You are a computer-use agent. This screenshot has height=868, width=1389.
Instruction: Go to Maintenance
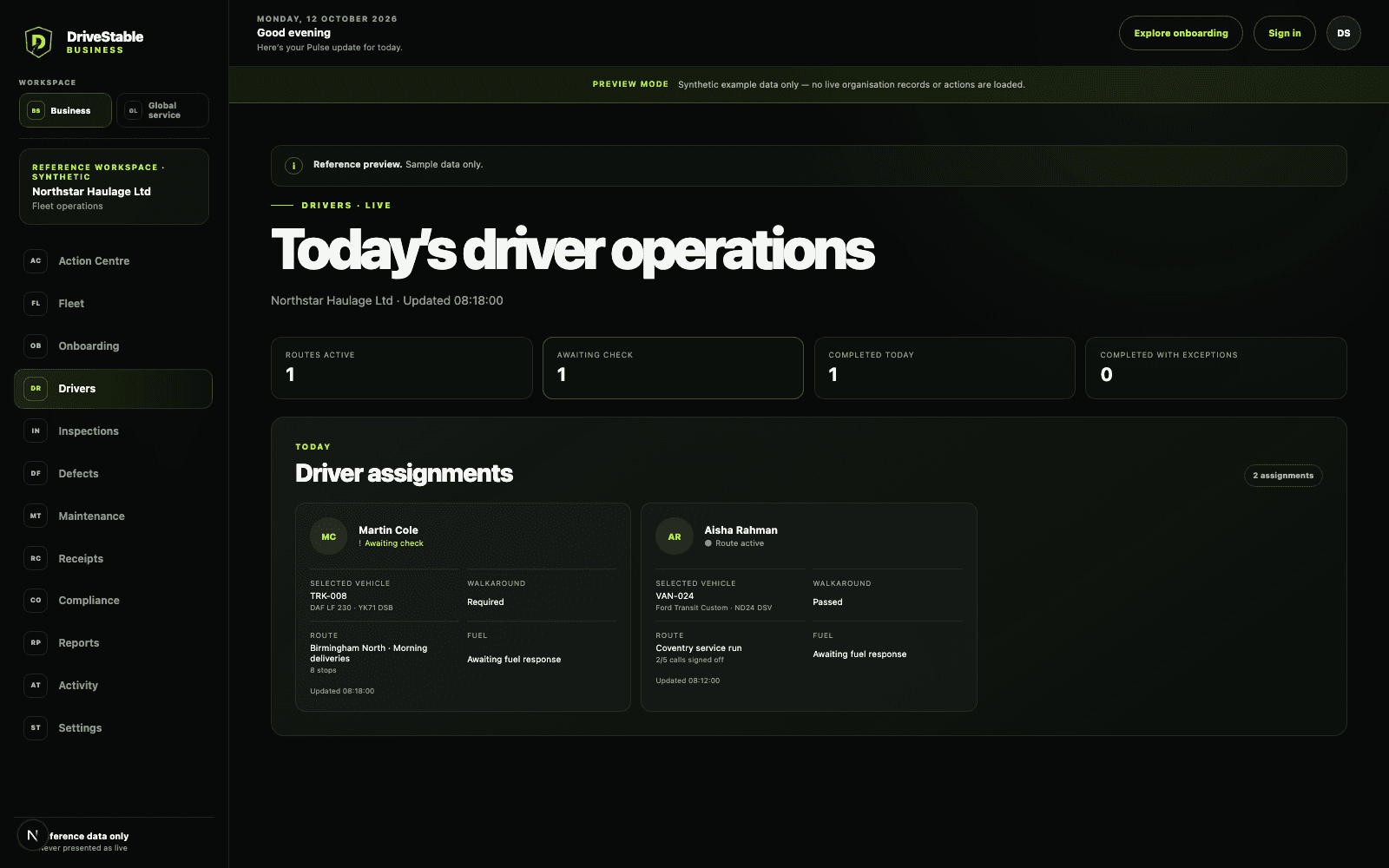[113, 516]
